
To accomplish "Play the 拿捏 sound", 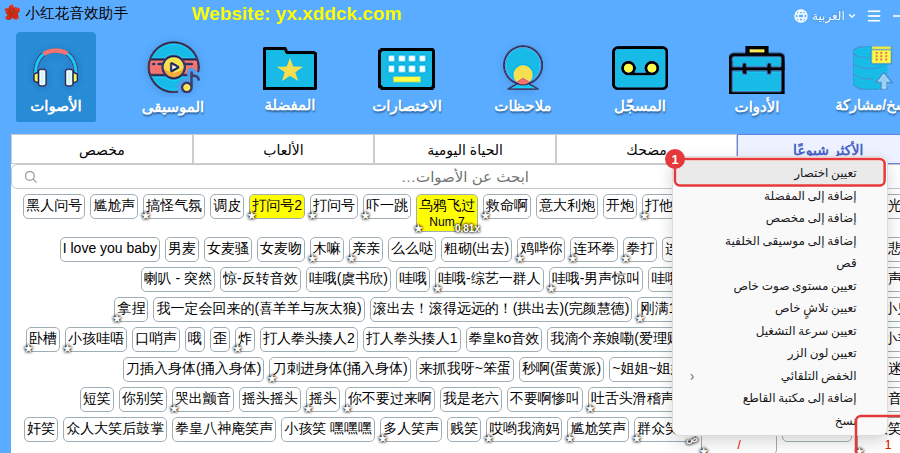I will pyautogui.click(x=131, y=309).
